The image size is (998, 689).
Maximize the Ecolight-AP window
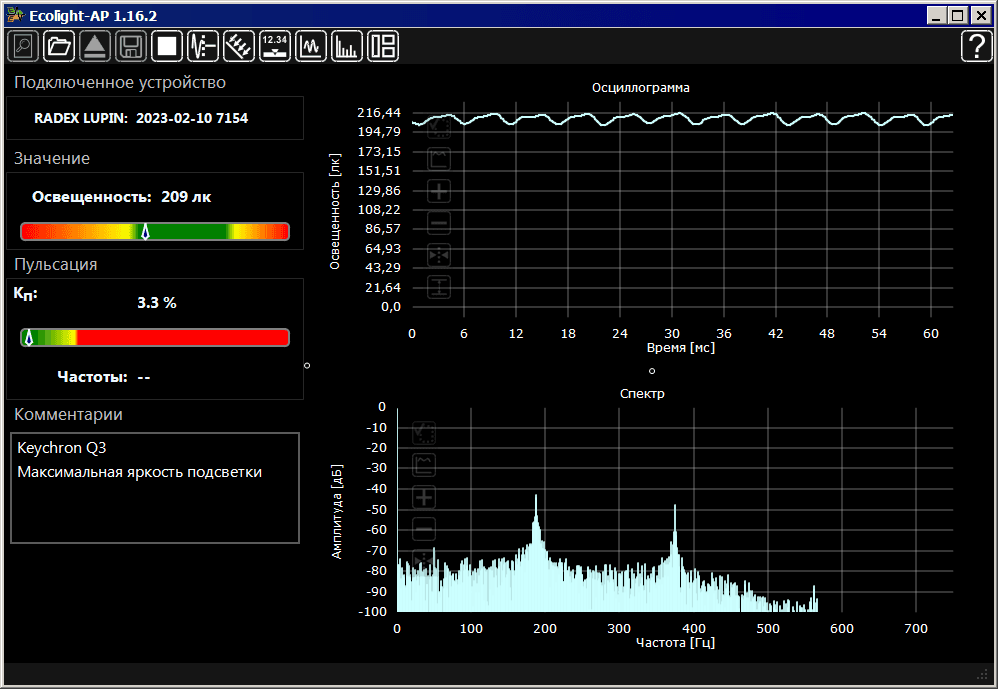click(x=958, y=15)
